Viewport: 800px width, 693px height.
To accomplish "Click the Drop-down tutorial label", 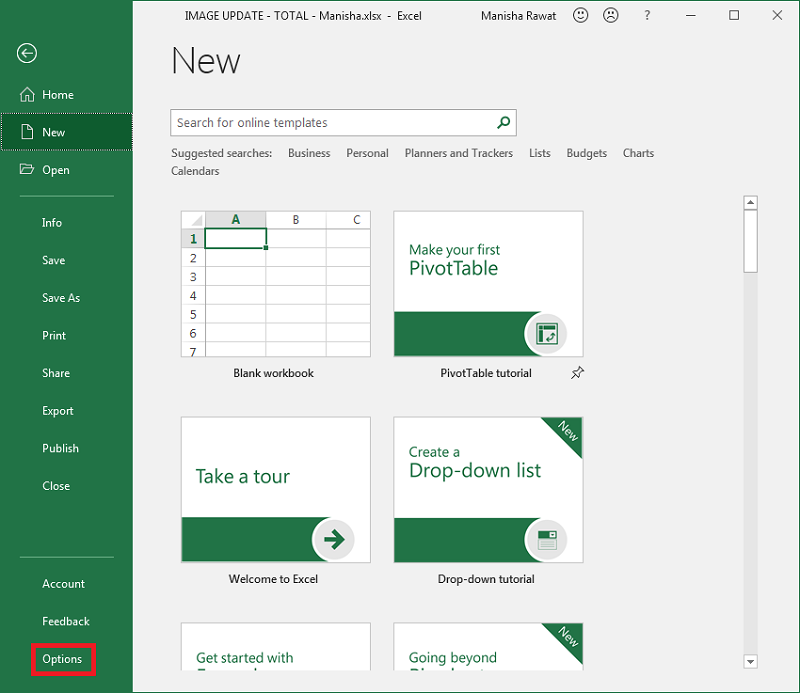I will pyautogui.click(x=486, y=579).
